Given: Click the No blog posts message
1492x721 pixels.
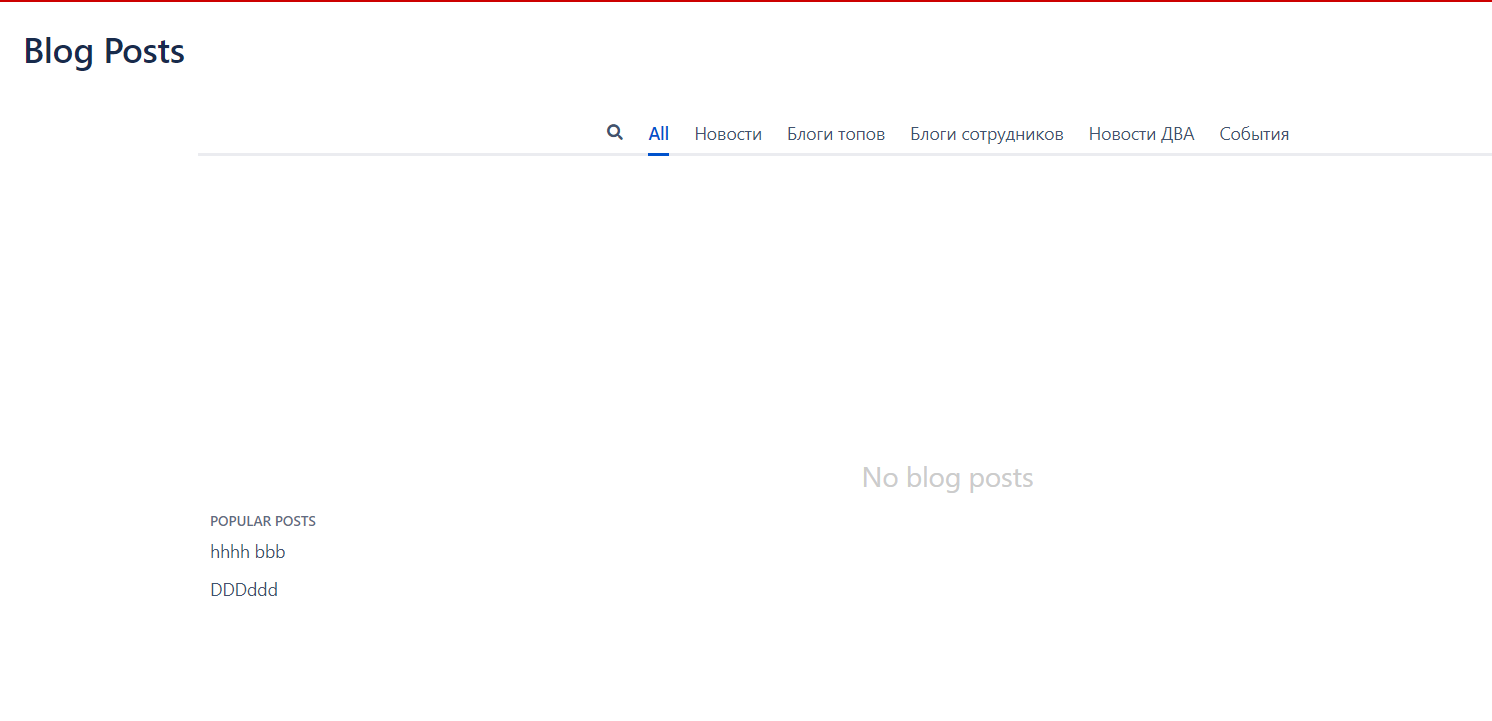Looking at the screenshot, I should pyautogui.click(x=947, y=478).
